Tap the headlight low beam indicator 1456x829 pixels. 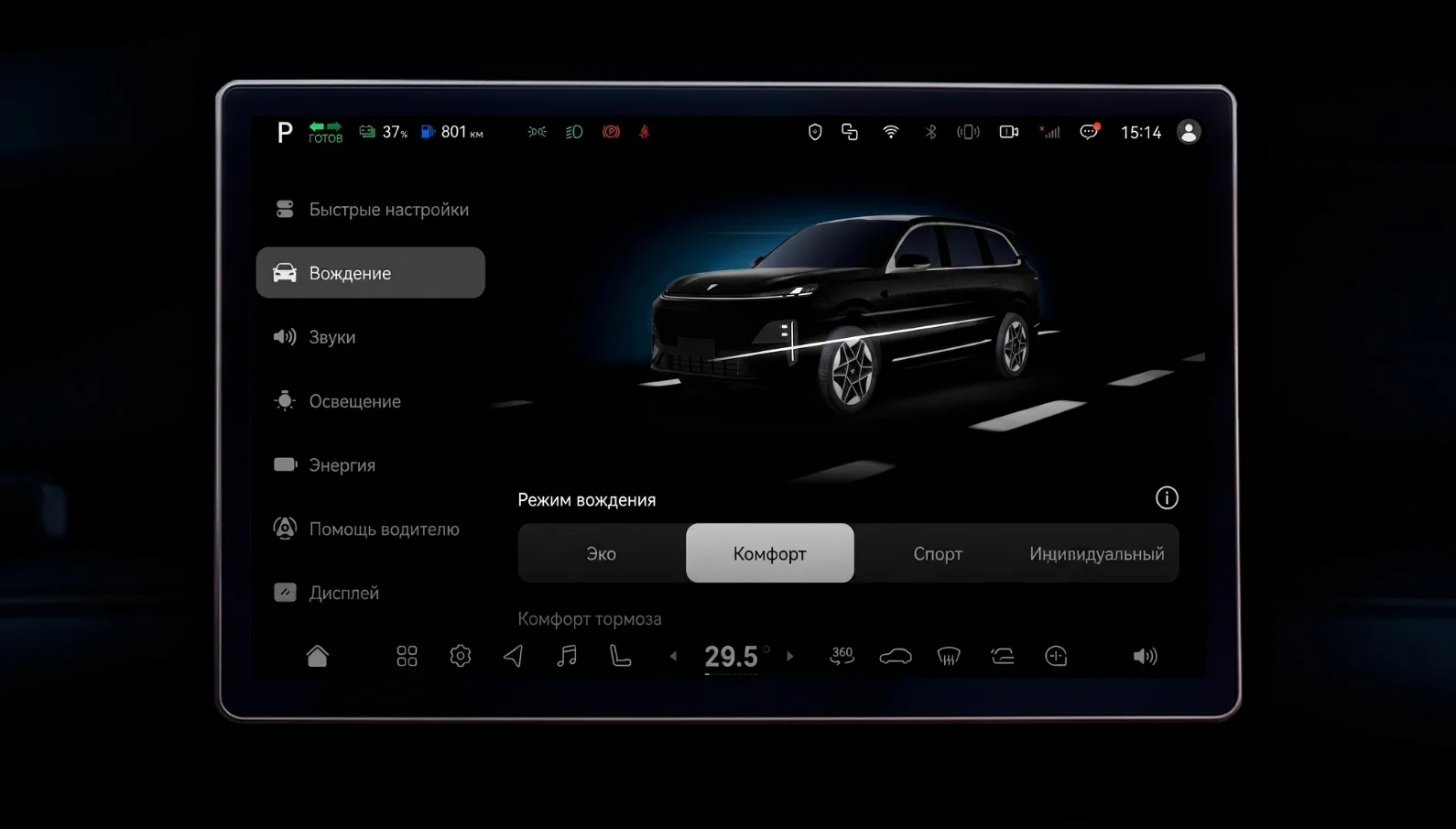tap(574, 132)
